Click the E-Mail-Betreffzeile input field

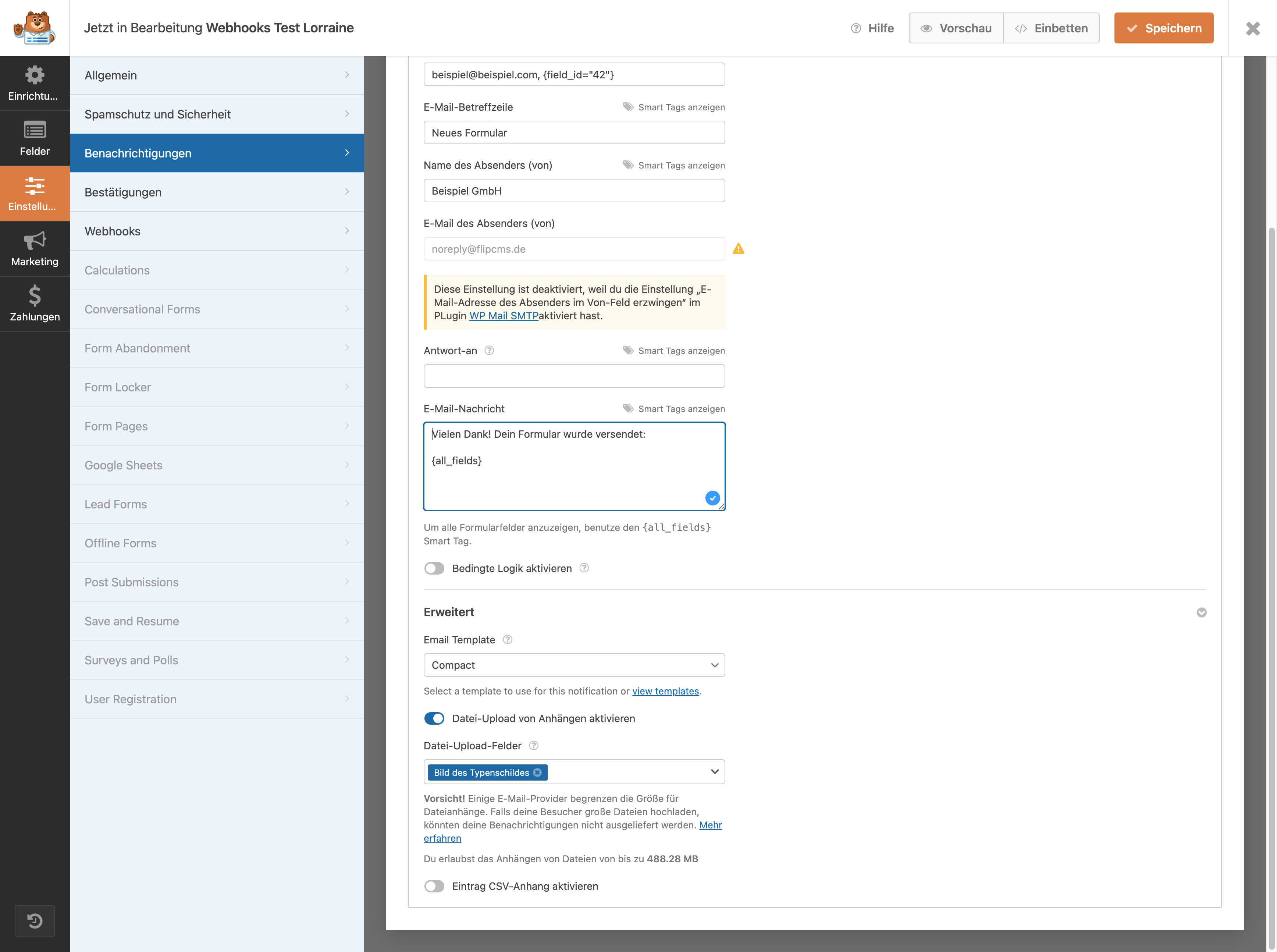[574, 132]
